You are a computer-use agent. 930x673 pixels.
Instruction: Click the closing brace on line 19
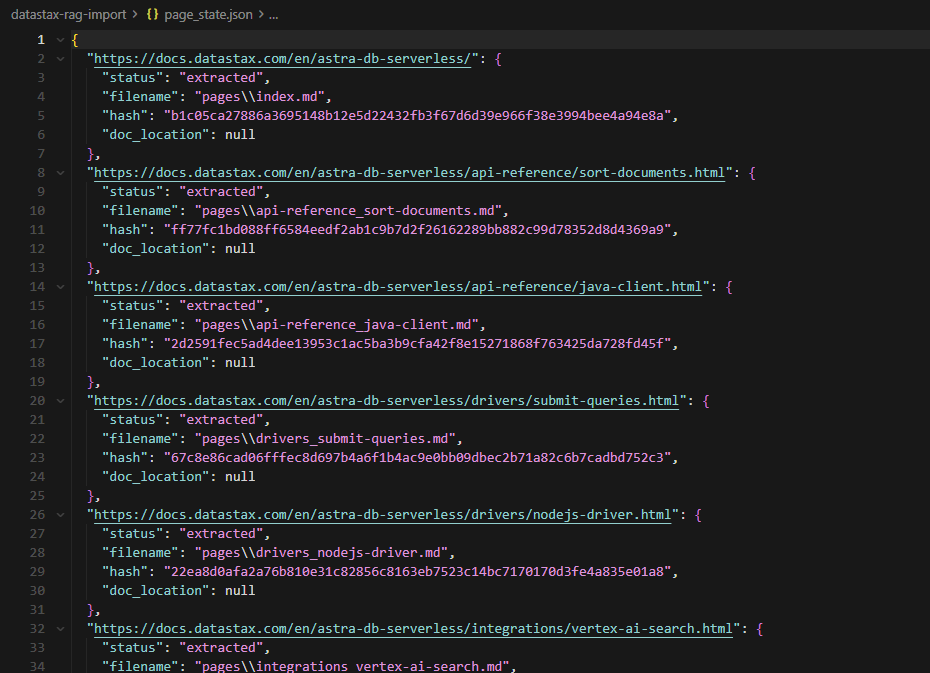(x=91, y=382)
